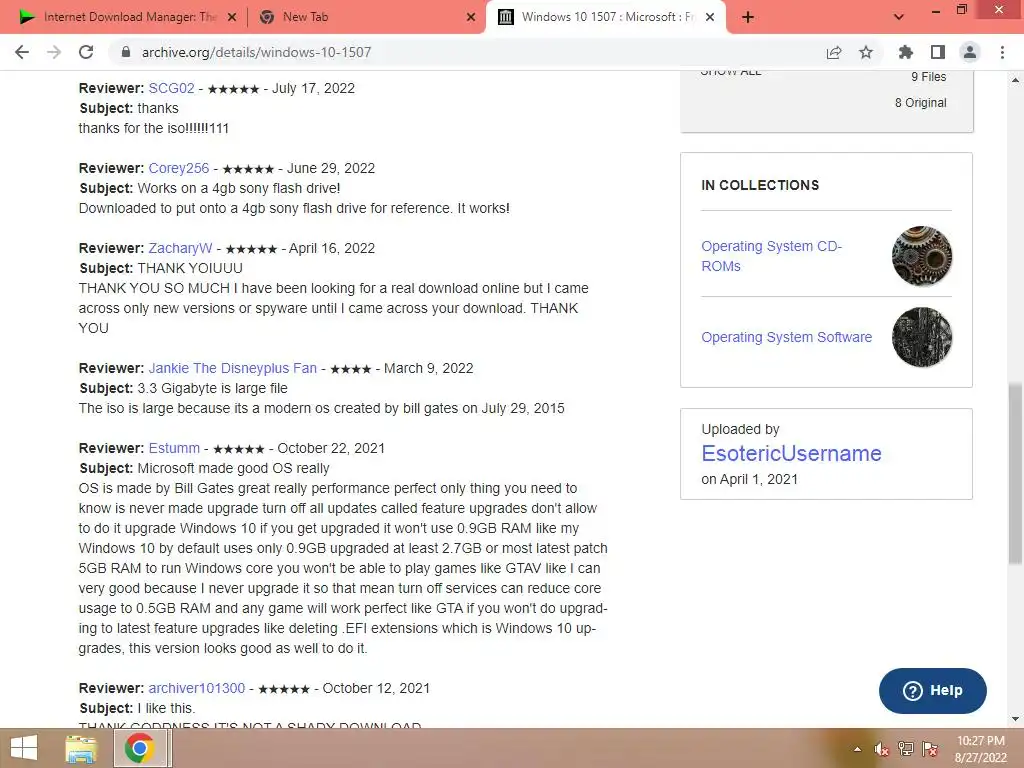This screenshot has width=1024, height=768.
Task: Click 'on April 1, 2021' text
Action: (750, 479)
